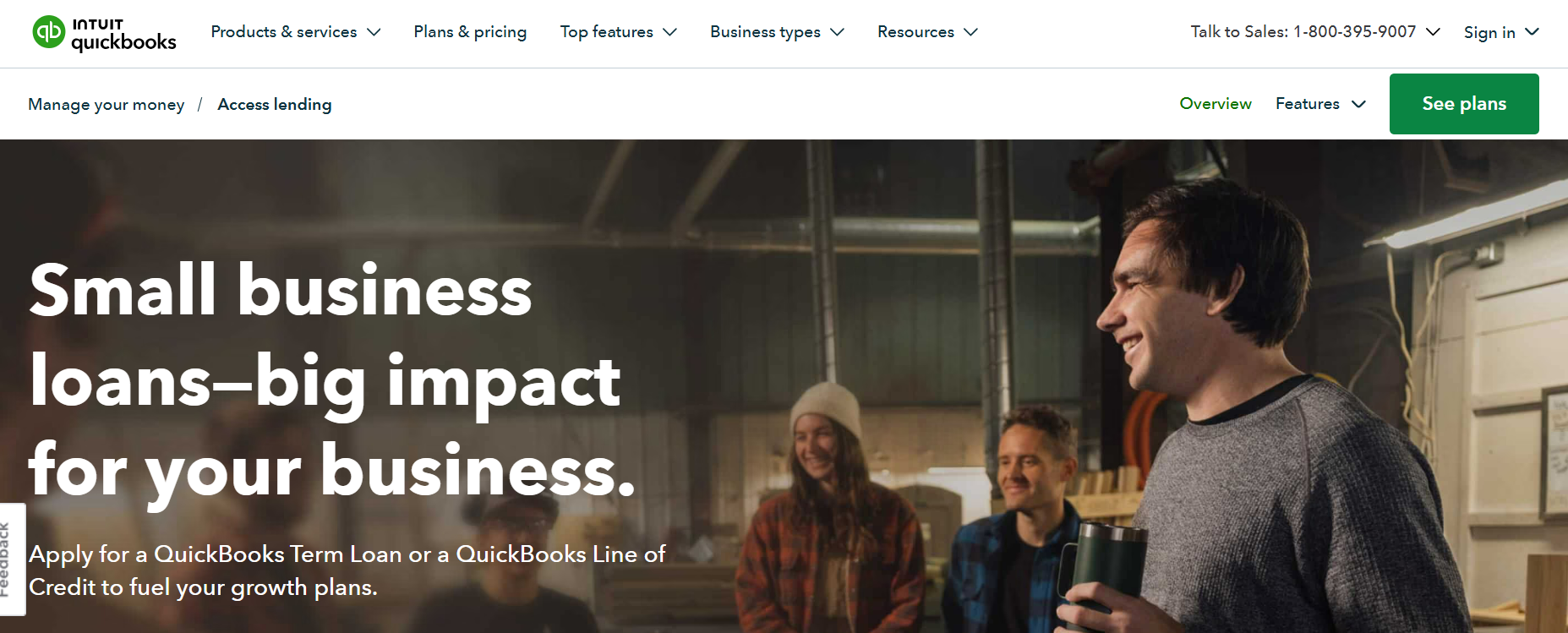Select the Overview tab
The image size is (1568, 633).
pos(1215,104)
